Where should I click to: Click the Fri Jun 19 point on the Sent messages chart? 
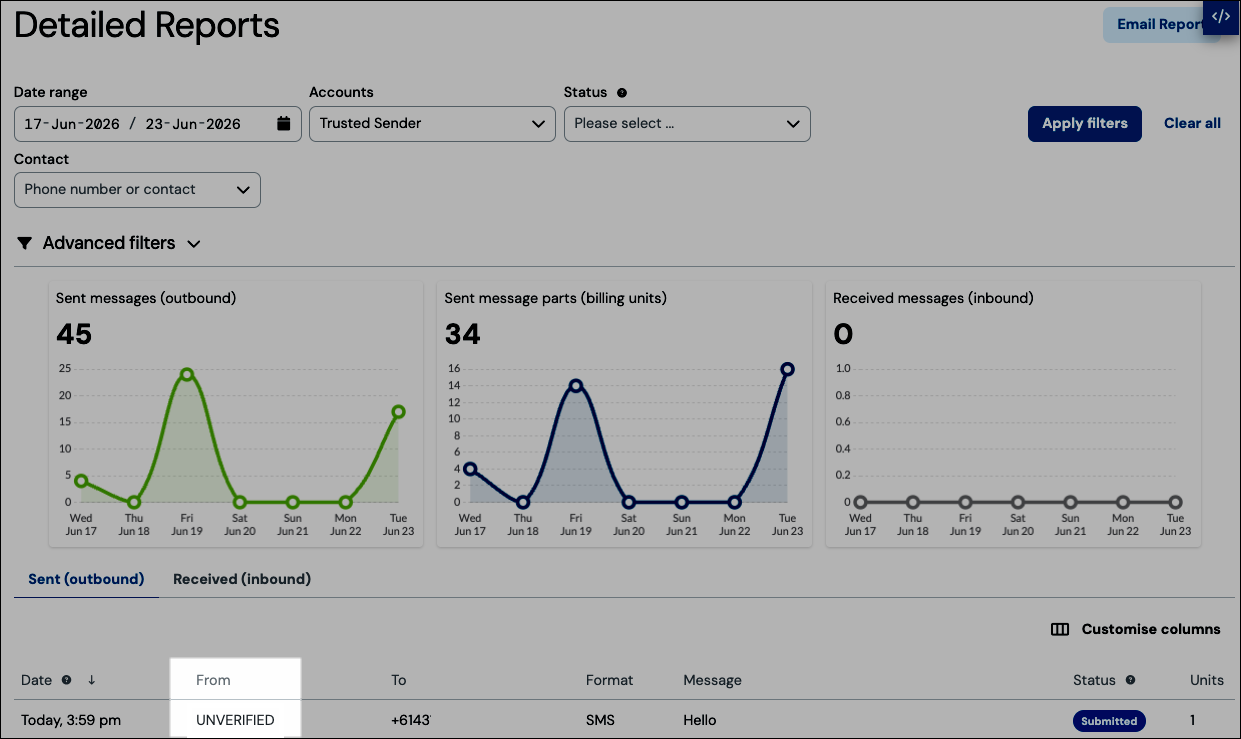[x=187, y=374]
